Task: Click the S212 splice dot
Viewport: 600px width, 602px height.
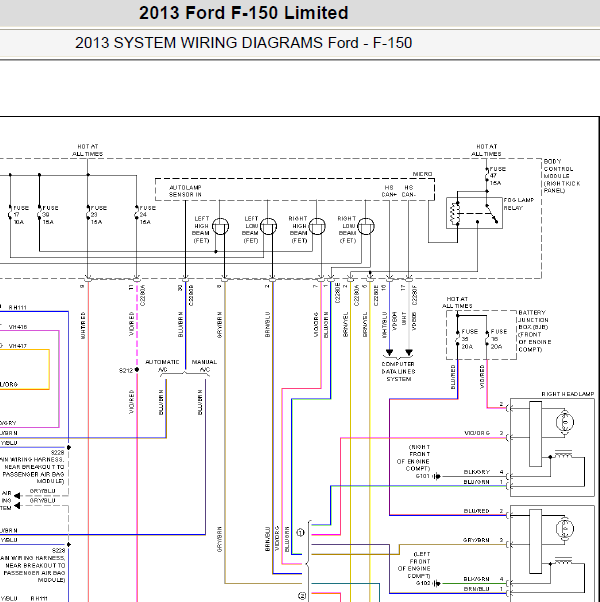Action: coord(137,370)
